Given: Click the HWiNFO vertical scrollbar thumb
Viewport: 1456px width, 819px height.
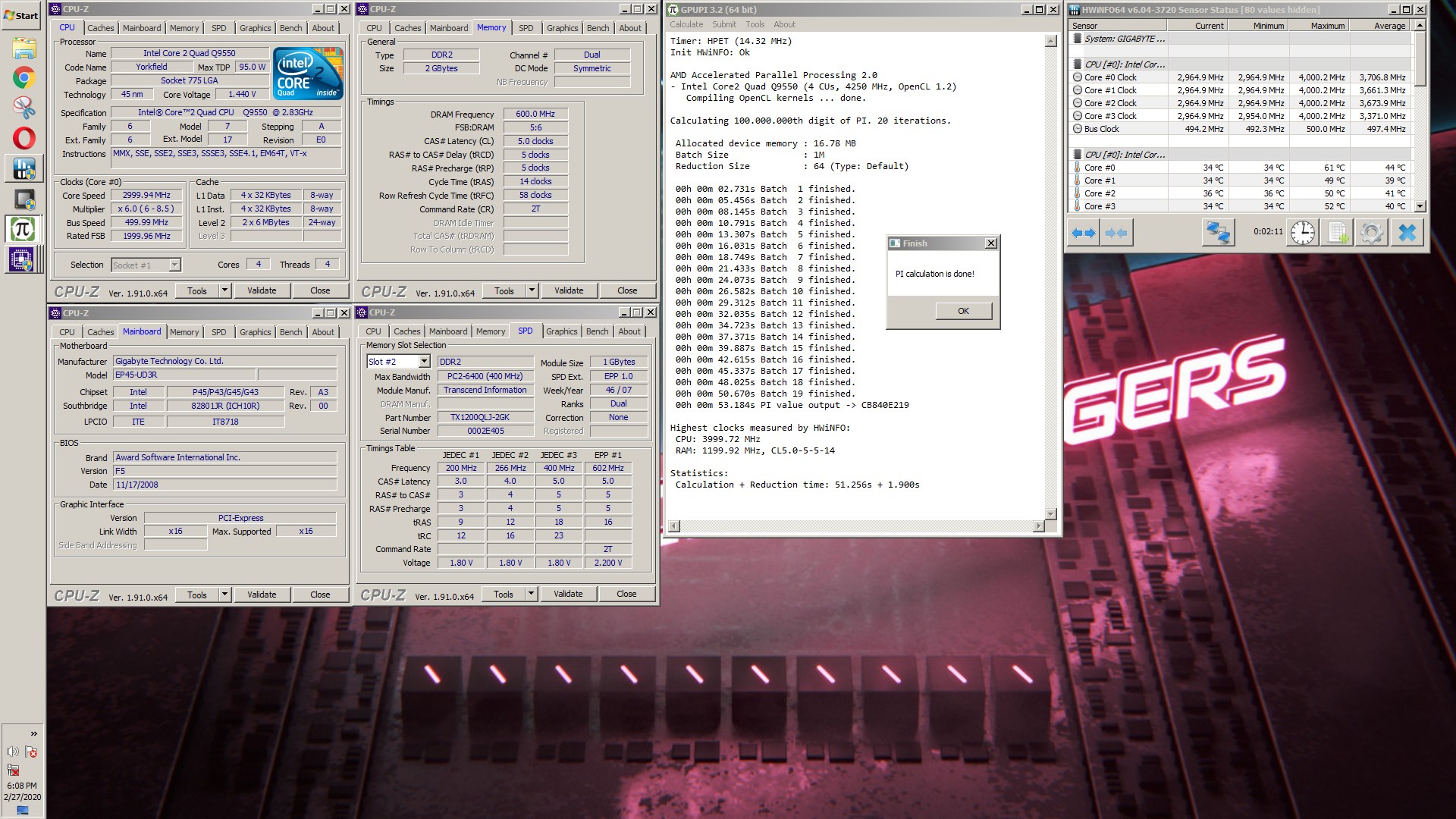Looking at the screenshot, I should pos(1420,58).
